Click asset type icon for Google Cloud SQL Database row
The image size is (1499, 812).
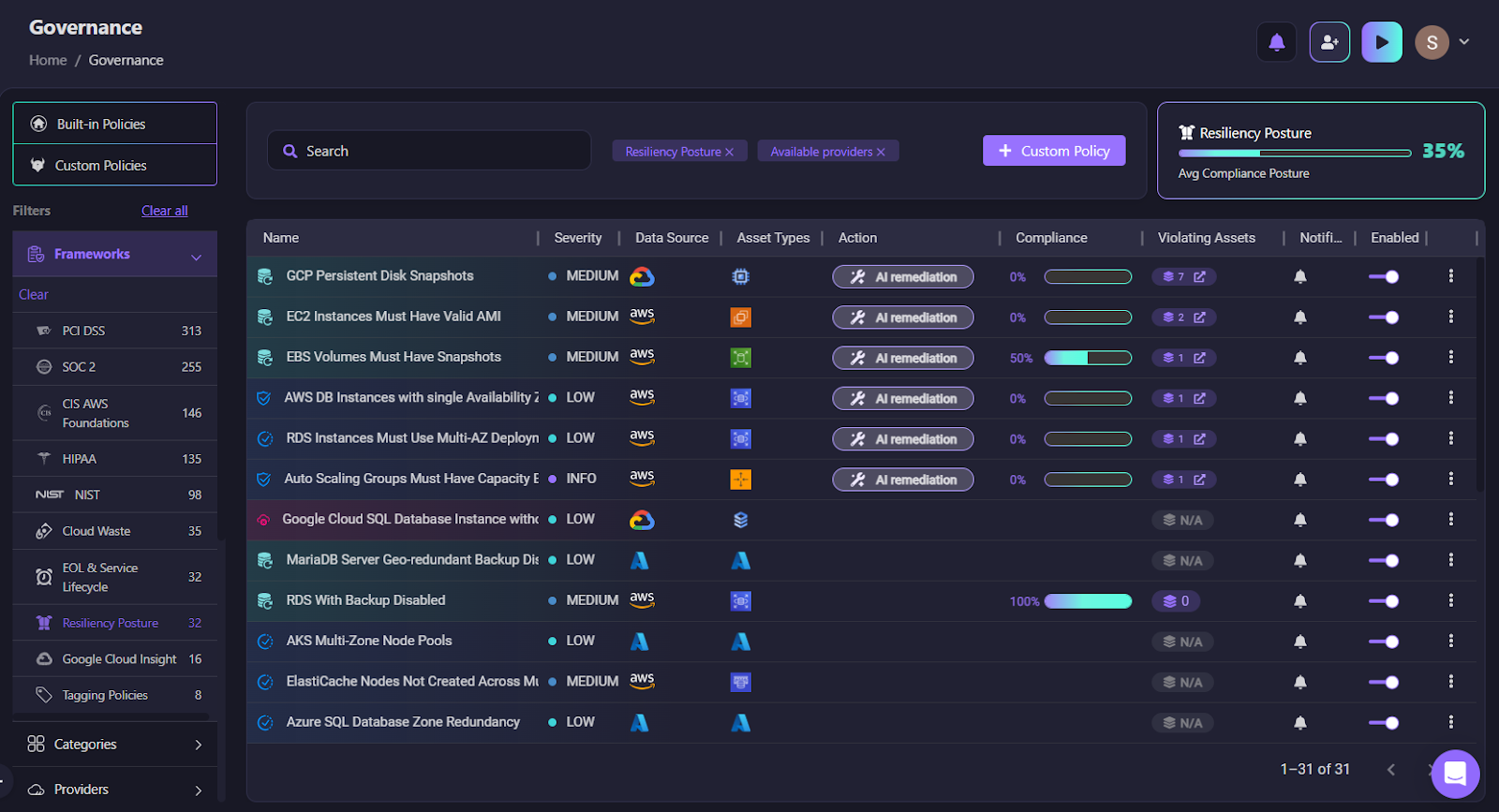[x=740, y=520]
